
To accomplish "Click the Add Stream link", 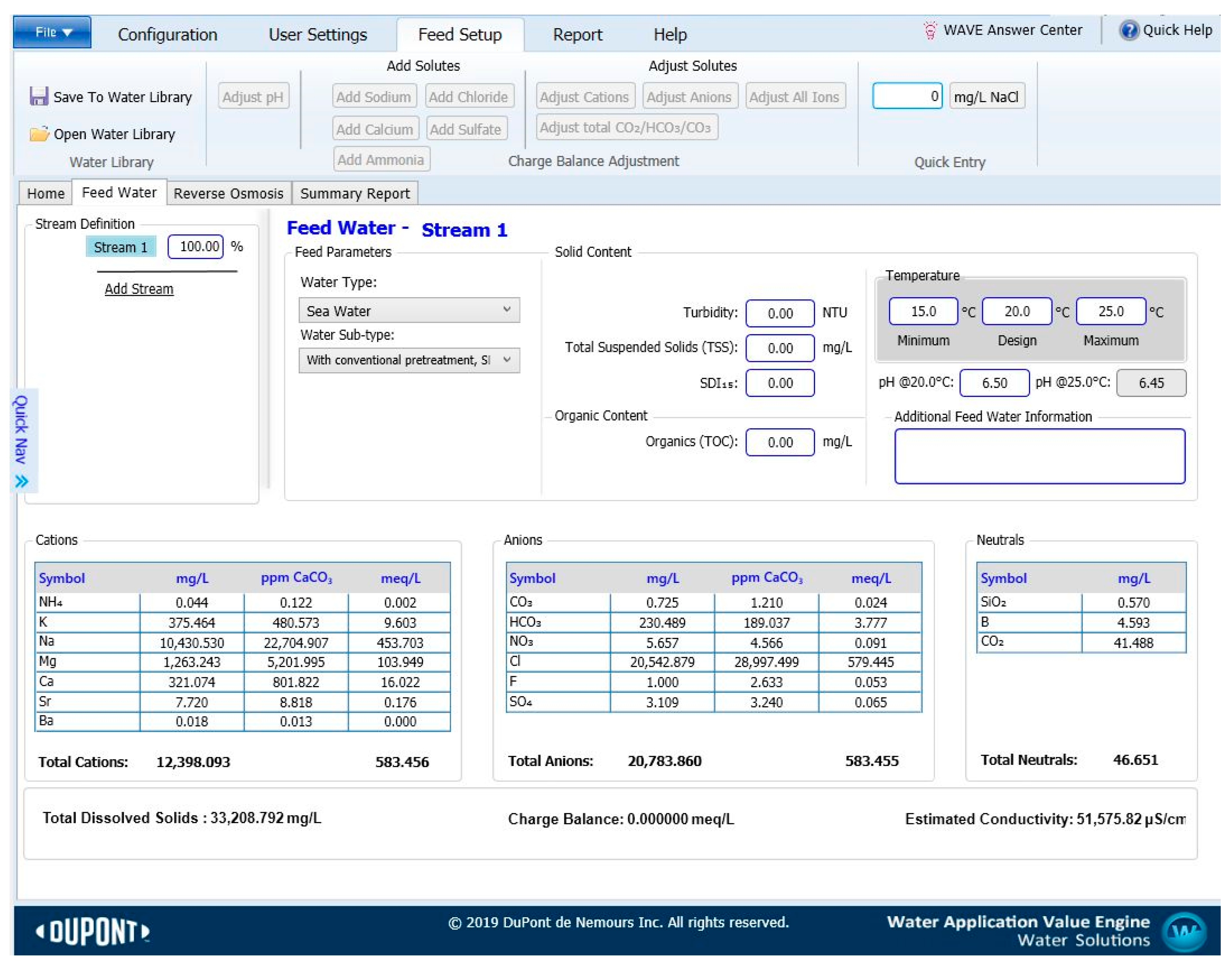I will (139, 289).
